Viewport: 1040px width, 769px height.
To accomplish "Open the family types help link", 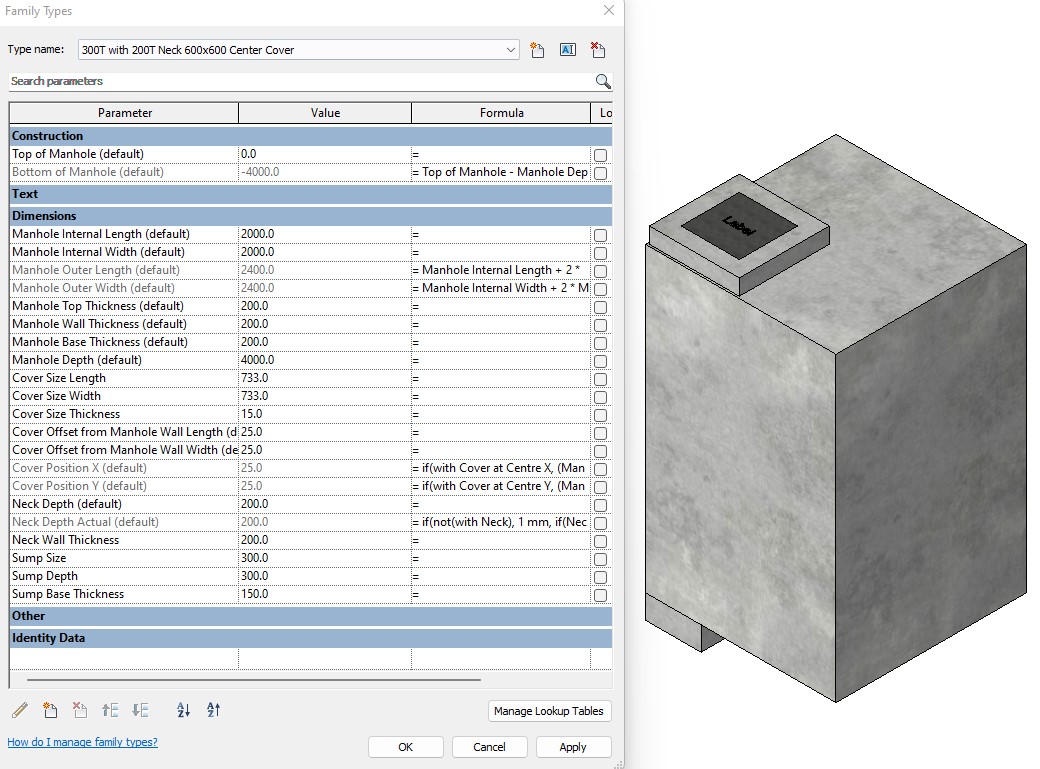I will 82,742.
